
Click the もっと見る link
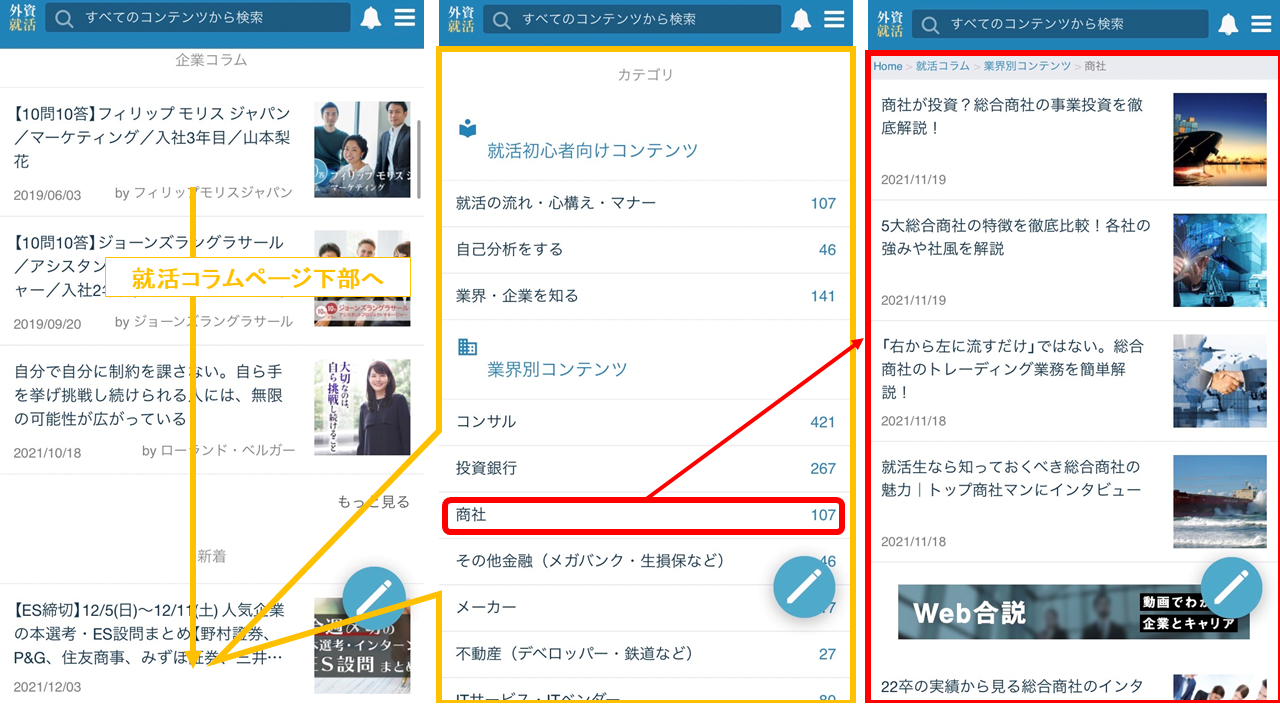[373, 502]
